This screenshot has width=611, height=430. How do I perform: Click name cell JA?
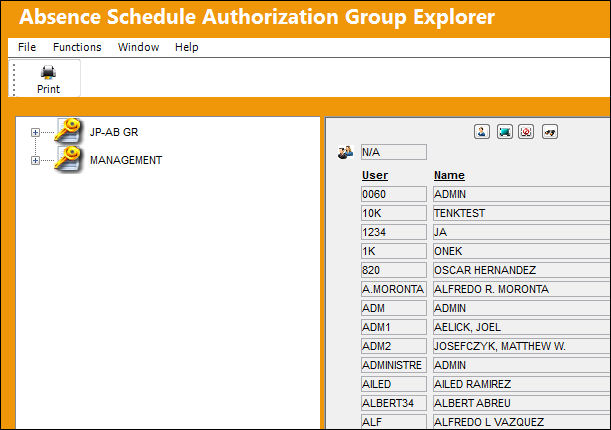[x=522, y=232]
